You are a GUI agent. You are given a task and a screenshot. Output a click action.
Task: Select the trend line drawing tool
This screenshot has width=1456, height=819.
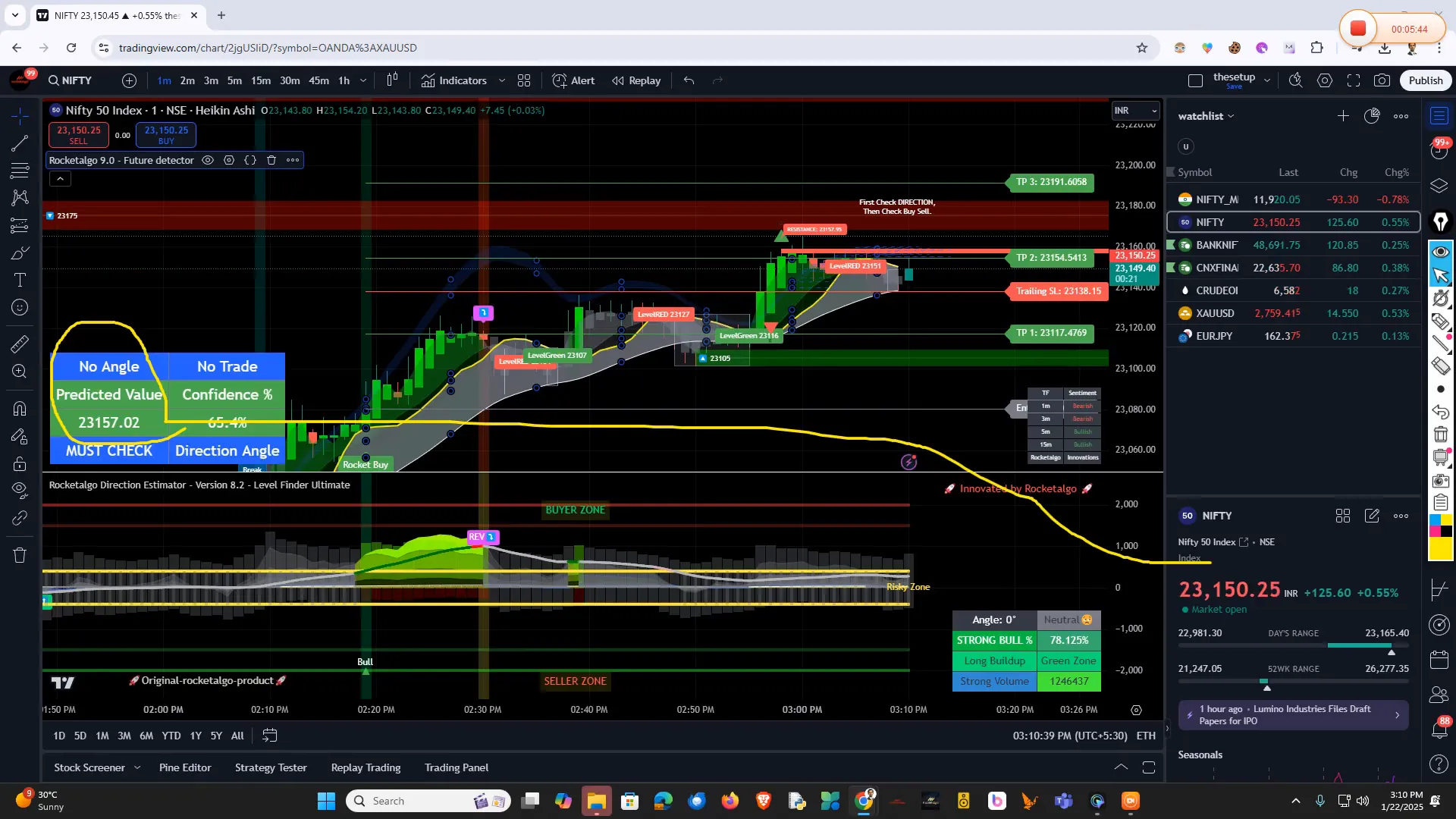click(x=20, y=143)
